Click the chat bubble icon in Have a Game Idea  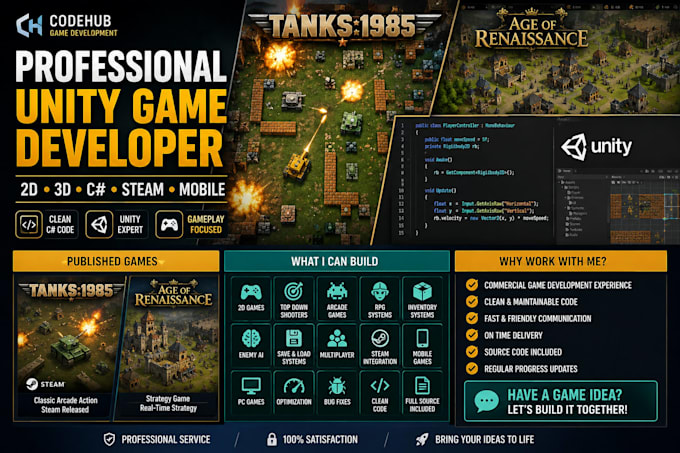(486, 401)
